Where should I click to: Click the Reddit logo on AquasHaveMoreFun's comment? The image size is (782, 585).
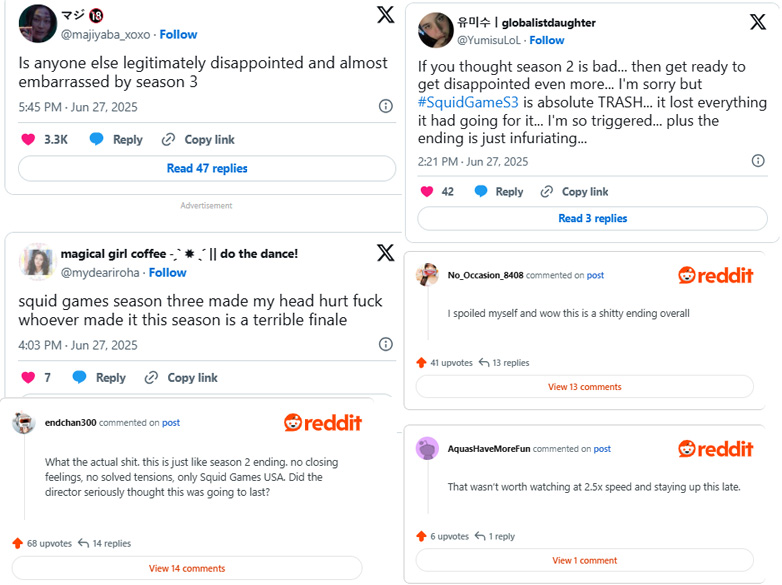pos(715,449)
